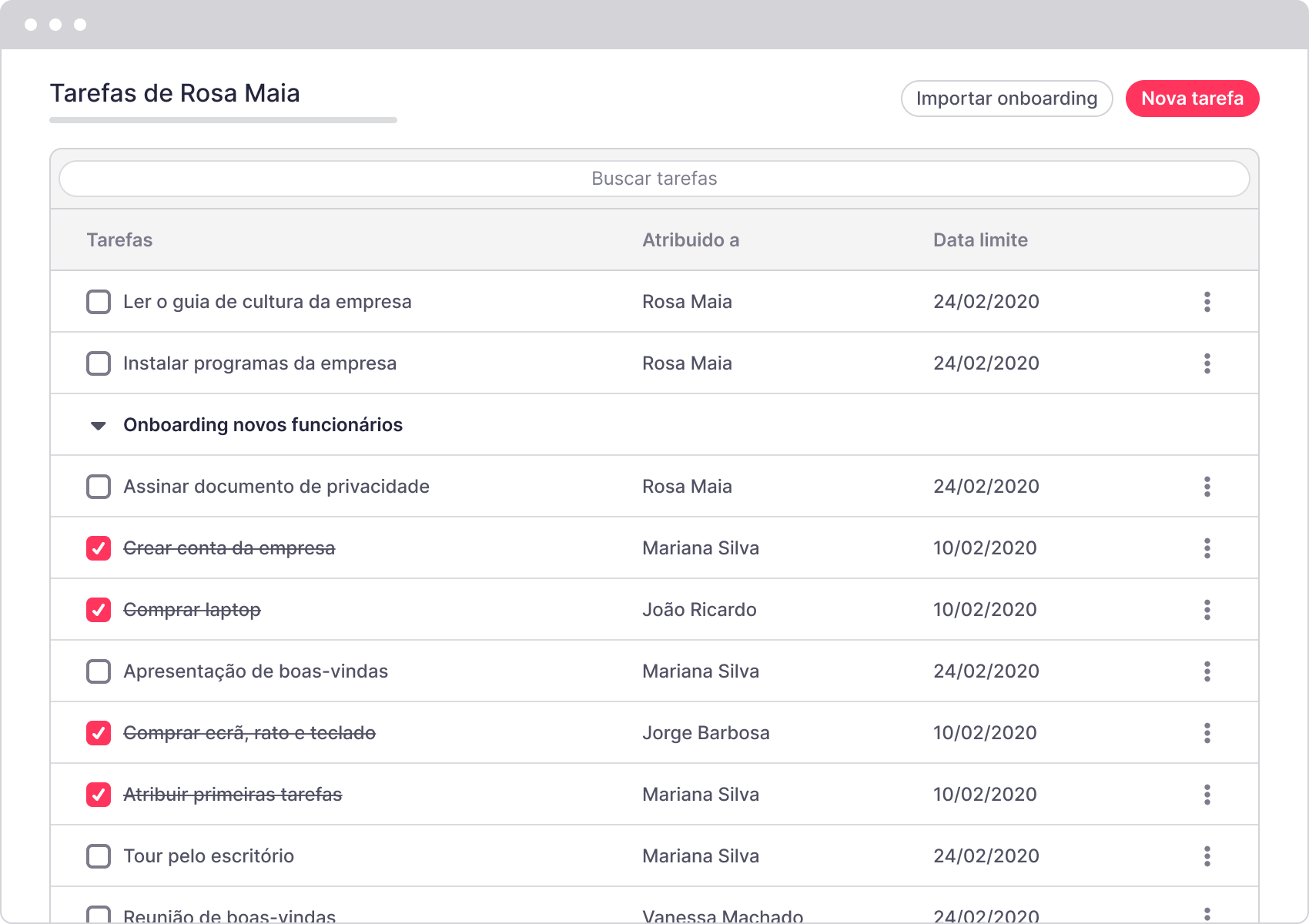Open options menu for Tour pelo escritório
This screenshot has width=1309, height=924.
pos(1207,856)
